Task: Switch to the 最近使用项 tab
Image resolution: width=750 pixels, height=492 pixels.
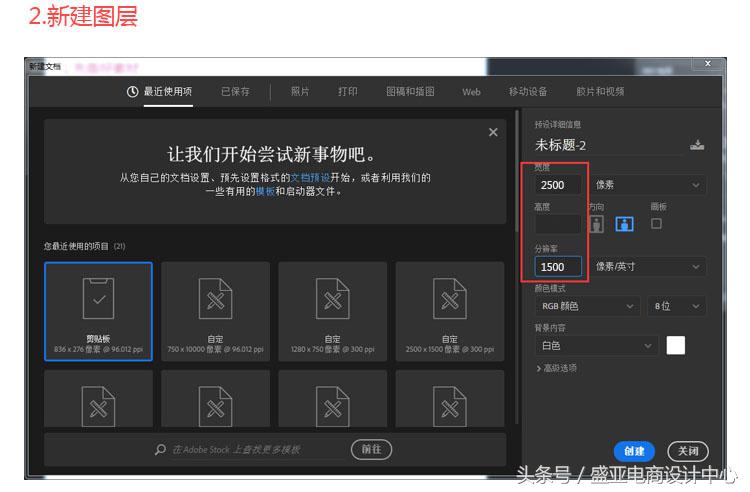Action: [x=168, y=92]
